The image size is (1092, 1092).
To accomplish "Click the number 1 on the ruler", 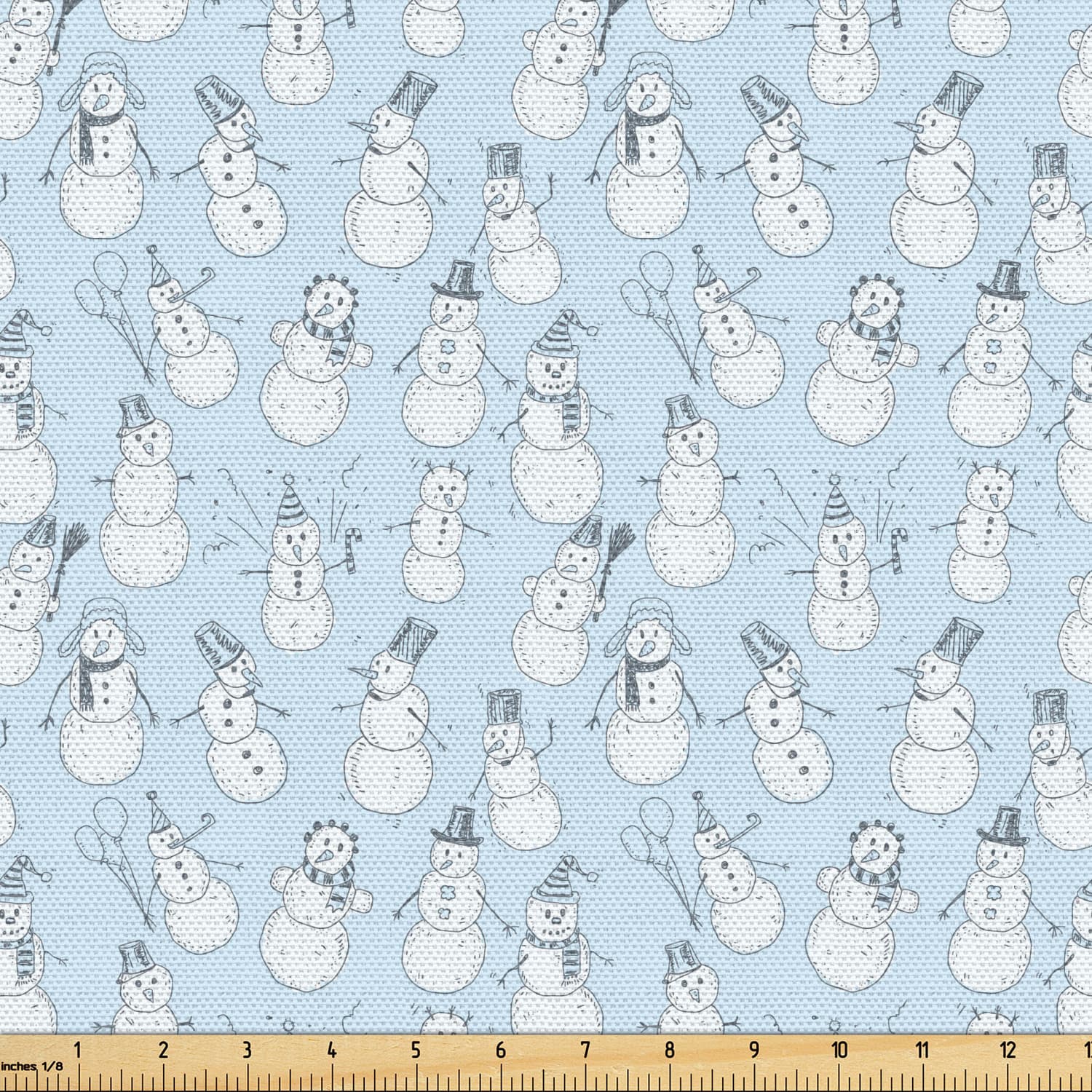I will [x=79, y=1050].
